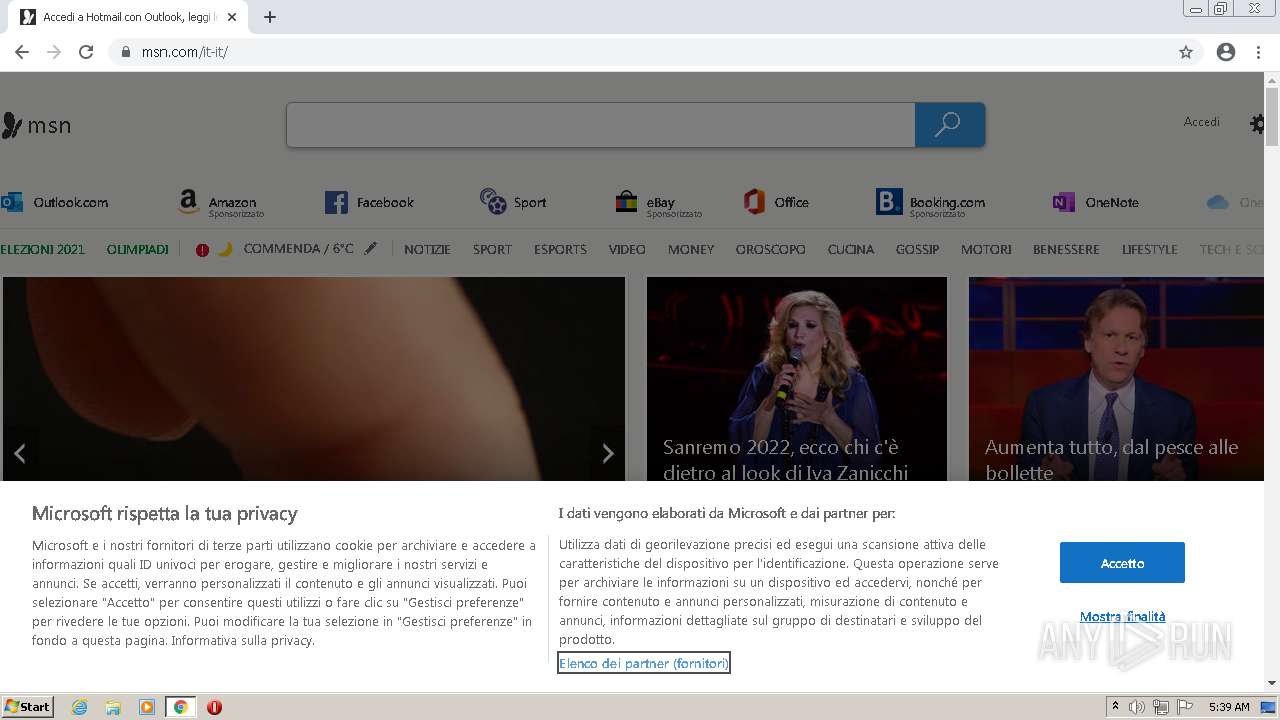The image size is (1280, 720).
Task: Open the SPORT navigation section
Action: [492, 249]
